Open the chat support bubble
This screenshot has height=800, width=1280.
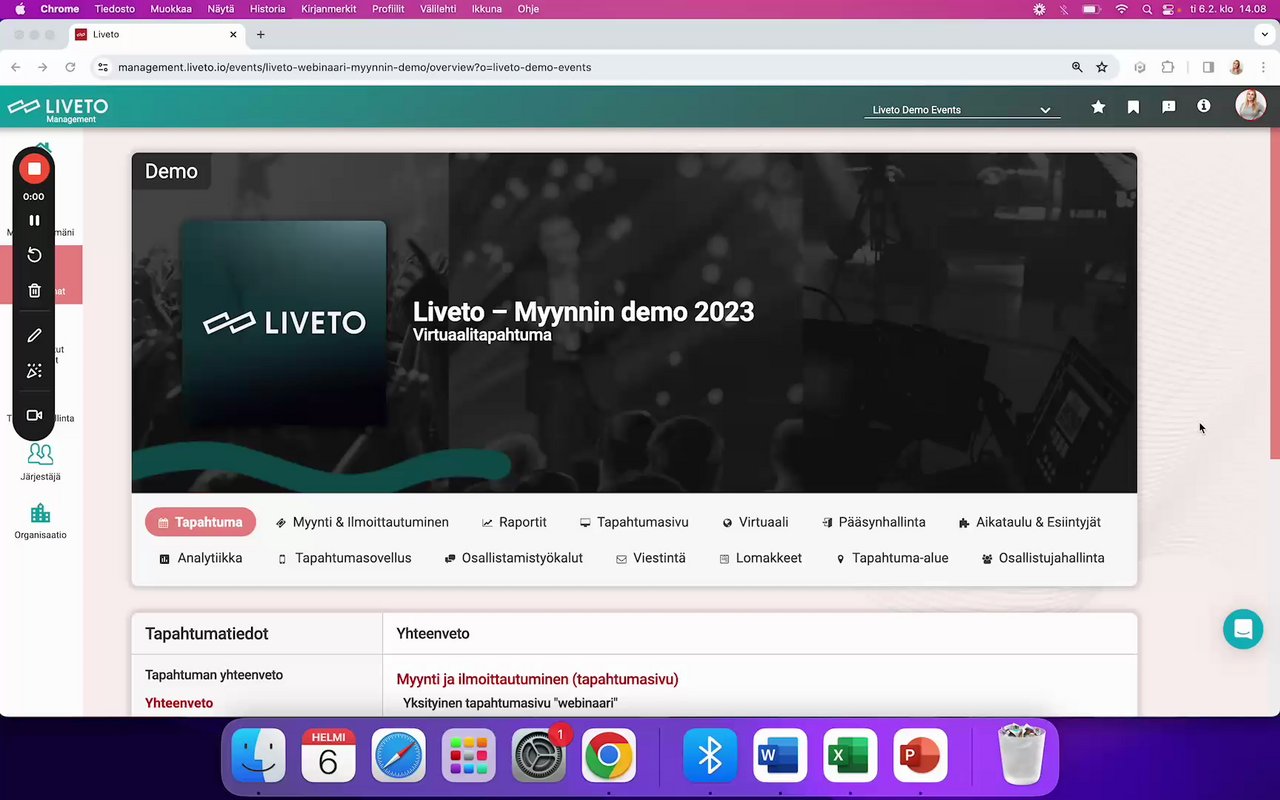[x=1243, y=629]
